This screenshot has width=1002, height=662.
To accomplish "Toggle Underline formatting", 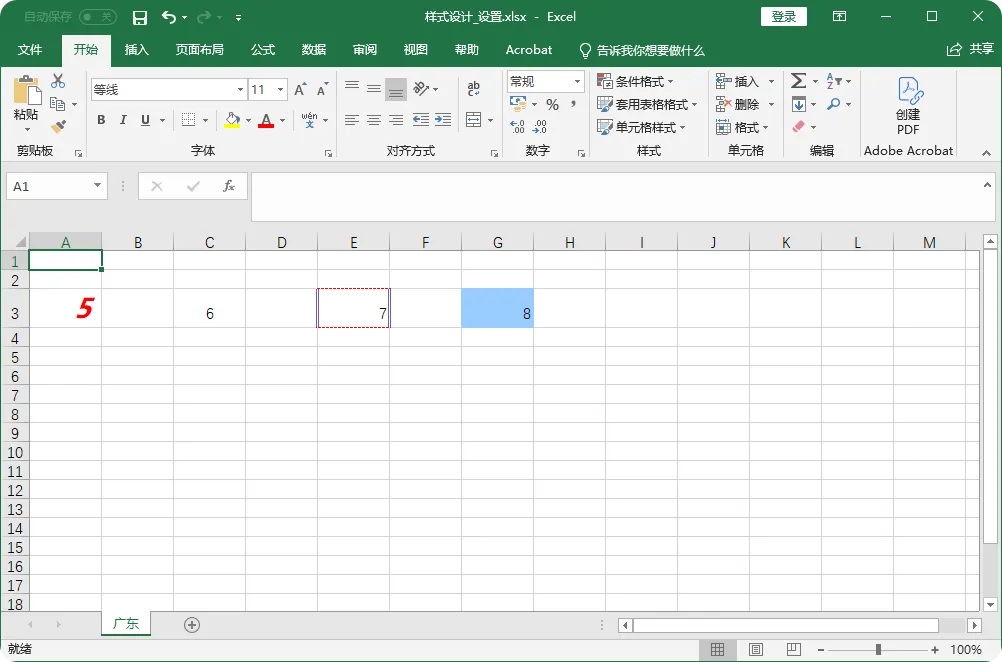I will [x=145, y=119].
